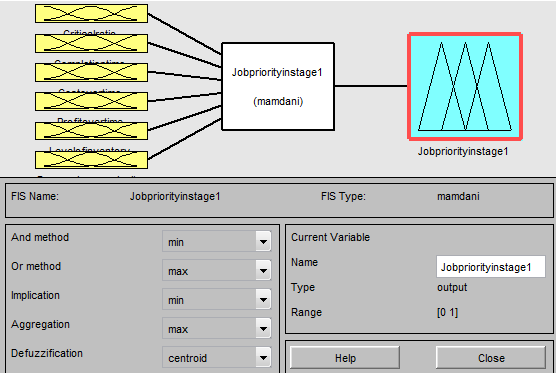
Task: Select the input variable box above the Completiontime label
Action: pyautogui.click(x=91, y=43)
